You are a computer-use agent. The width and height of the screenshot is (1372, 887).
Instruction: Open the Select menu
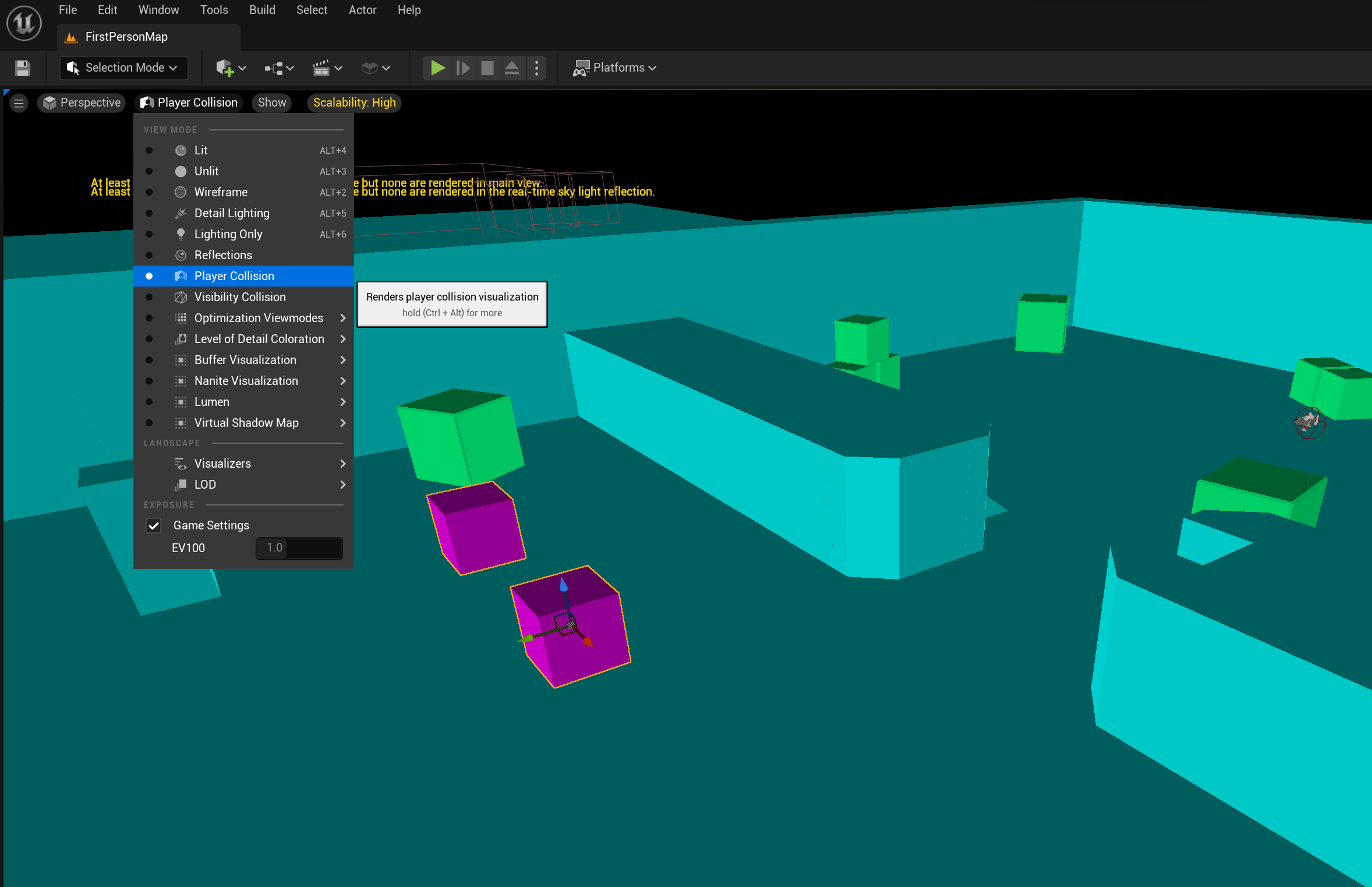pos(312,10)
